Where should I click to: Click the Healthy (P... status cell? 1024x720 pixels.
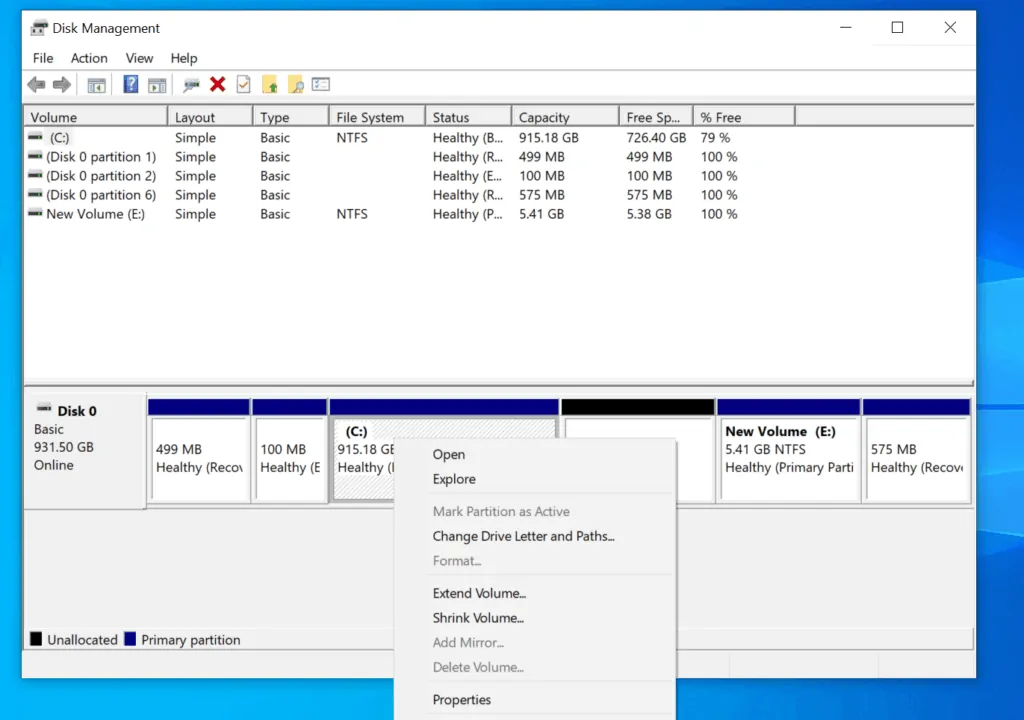(x=468, y=214)
